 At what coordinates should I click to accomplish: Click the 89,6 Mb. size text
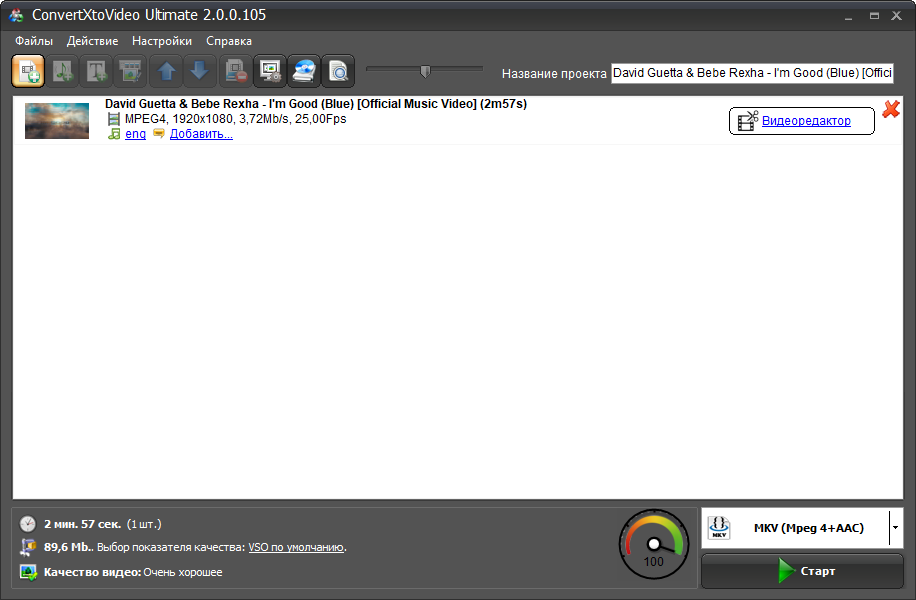pyautogui.click(x=69, y=547)
